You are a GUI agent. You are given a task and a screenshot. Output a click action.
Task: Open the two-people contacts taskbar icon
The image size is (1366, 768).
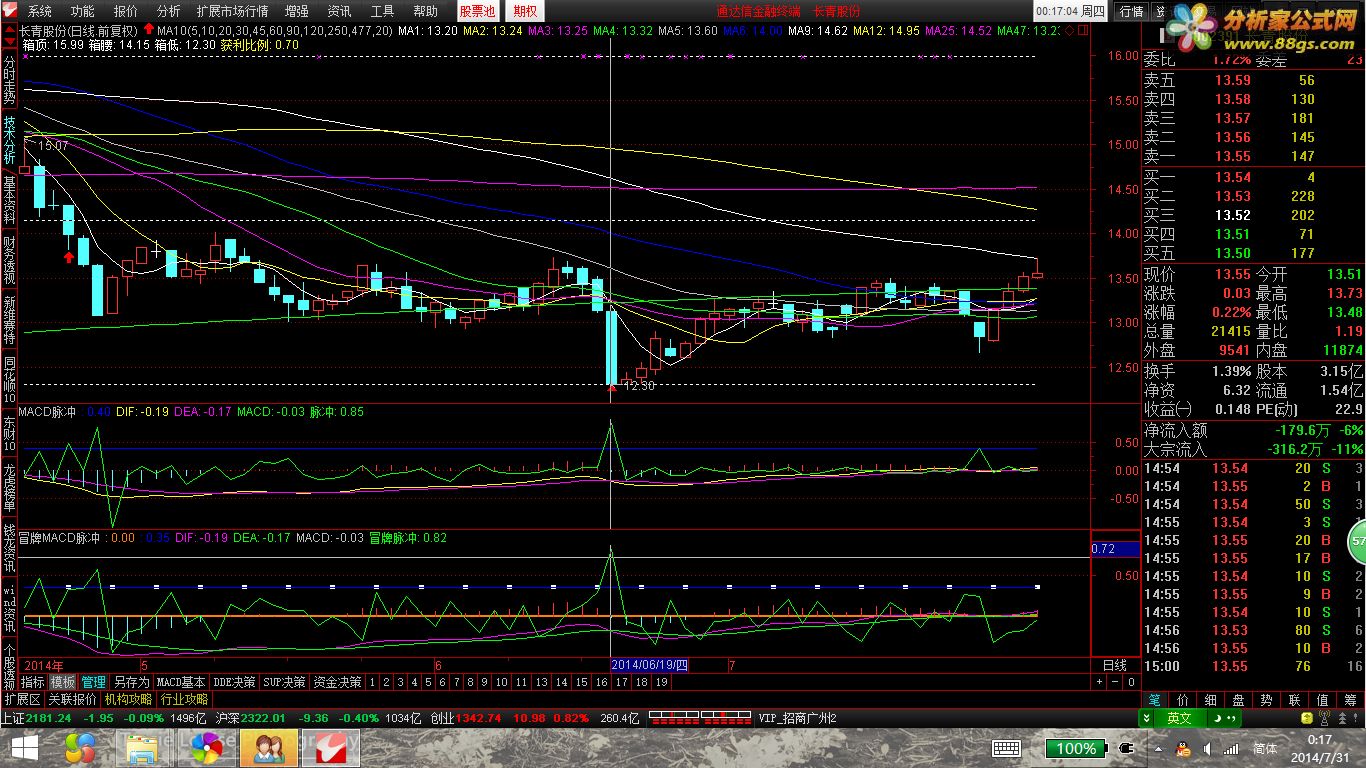point(268,748)
